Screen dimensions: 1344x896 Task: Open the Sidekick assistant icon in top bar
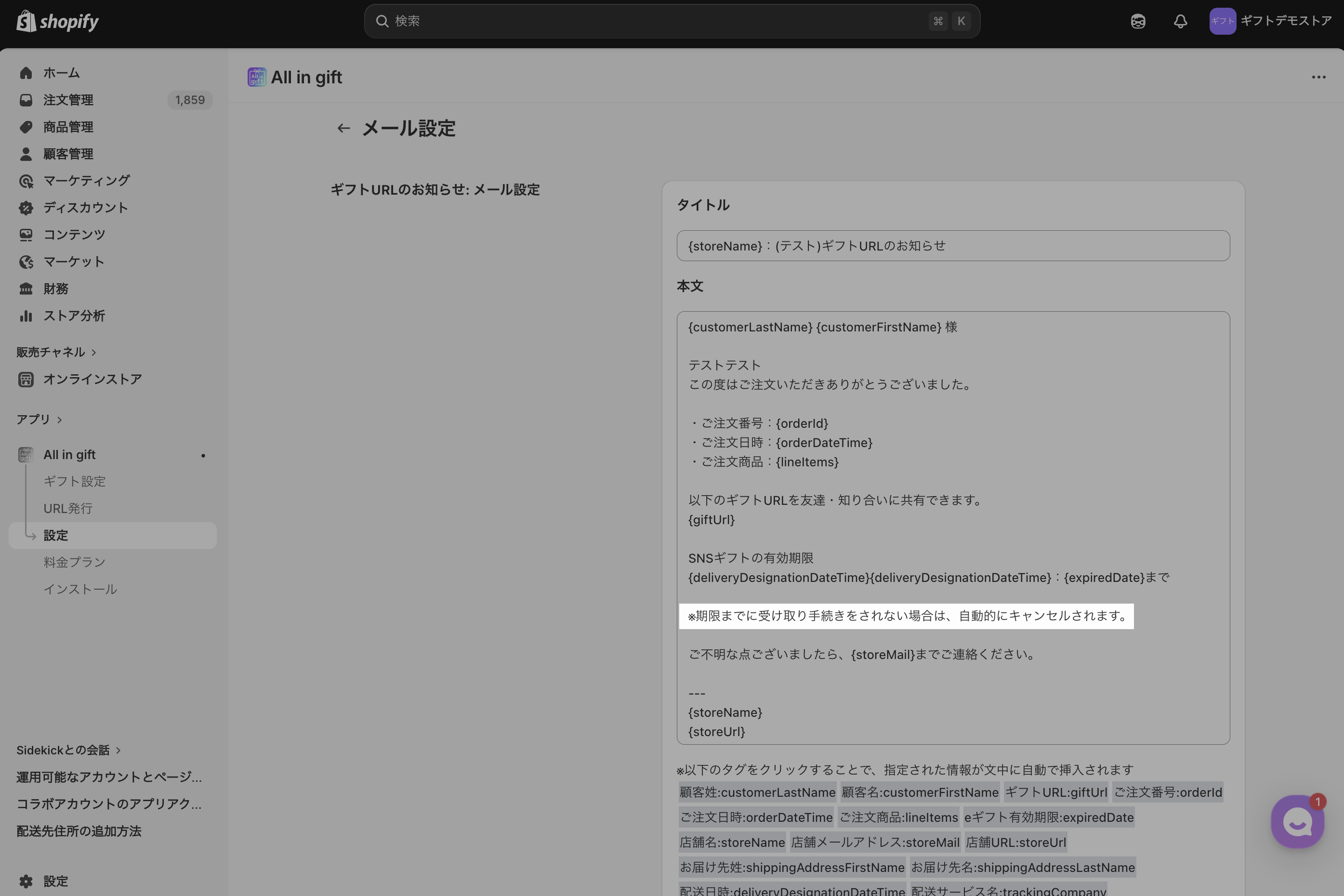coord(1138,21)
